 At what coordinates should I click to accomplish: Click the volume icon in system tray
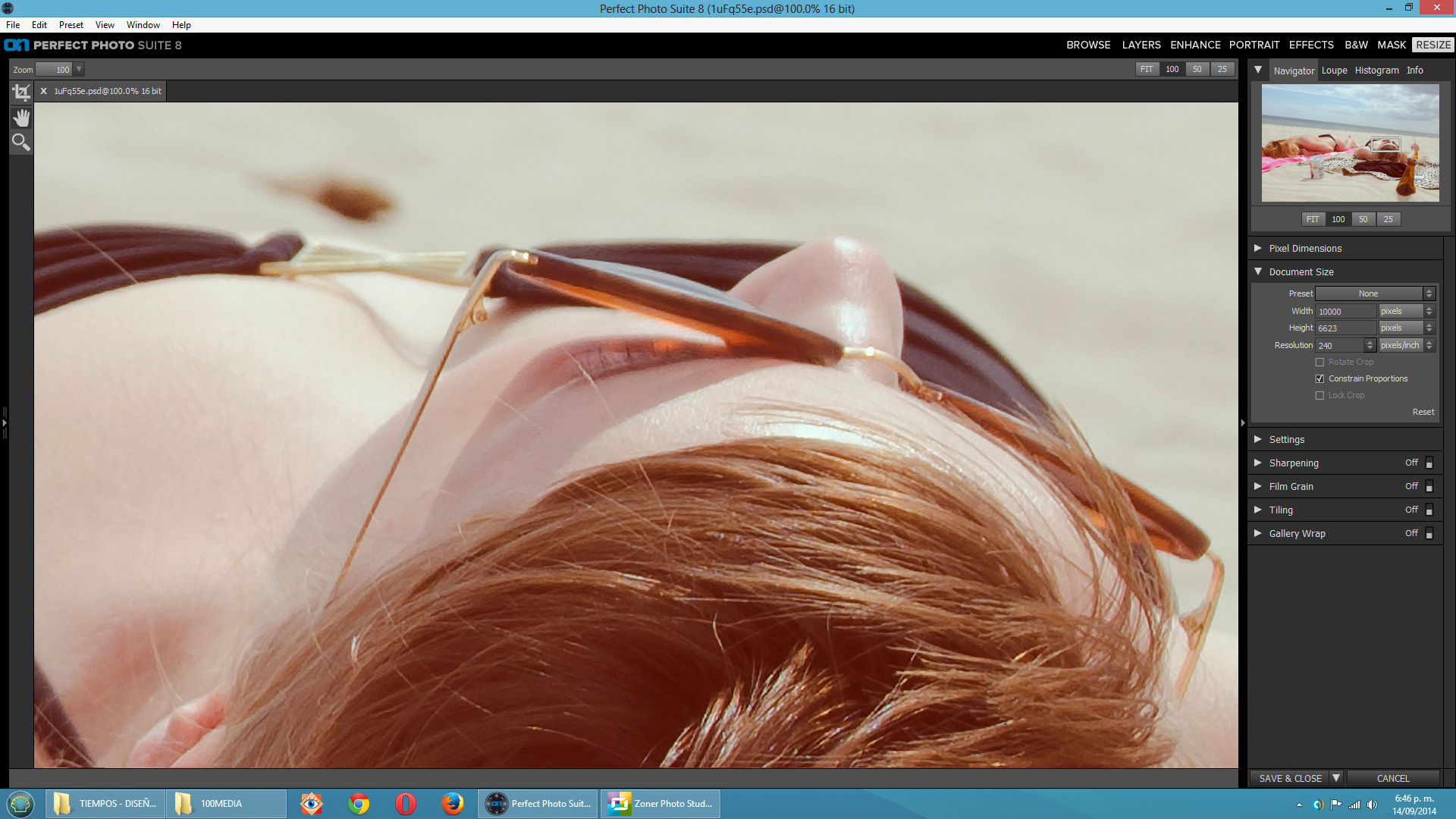click(x=1372, y=805)
